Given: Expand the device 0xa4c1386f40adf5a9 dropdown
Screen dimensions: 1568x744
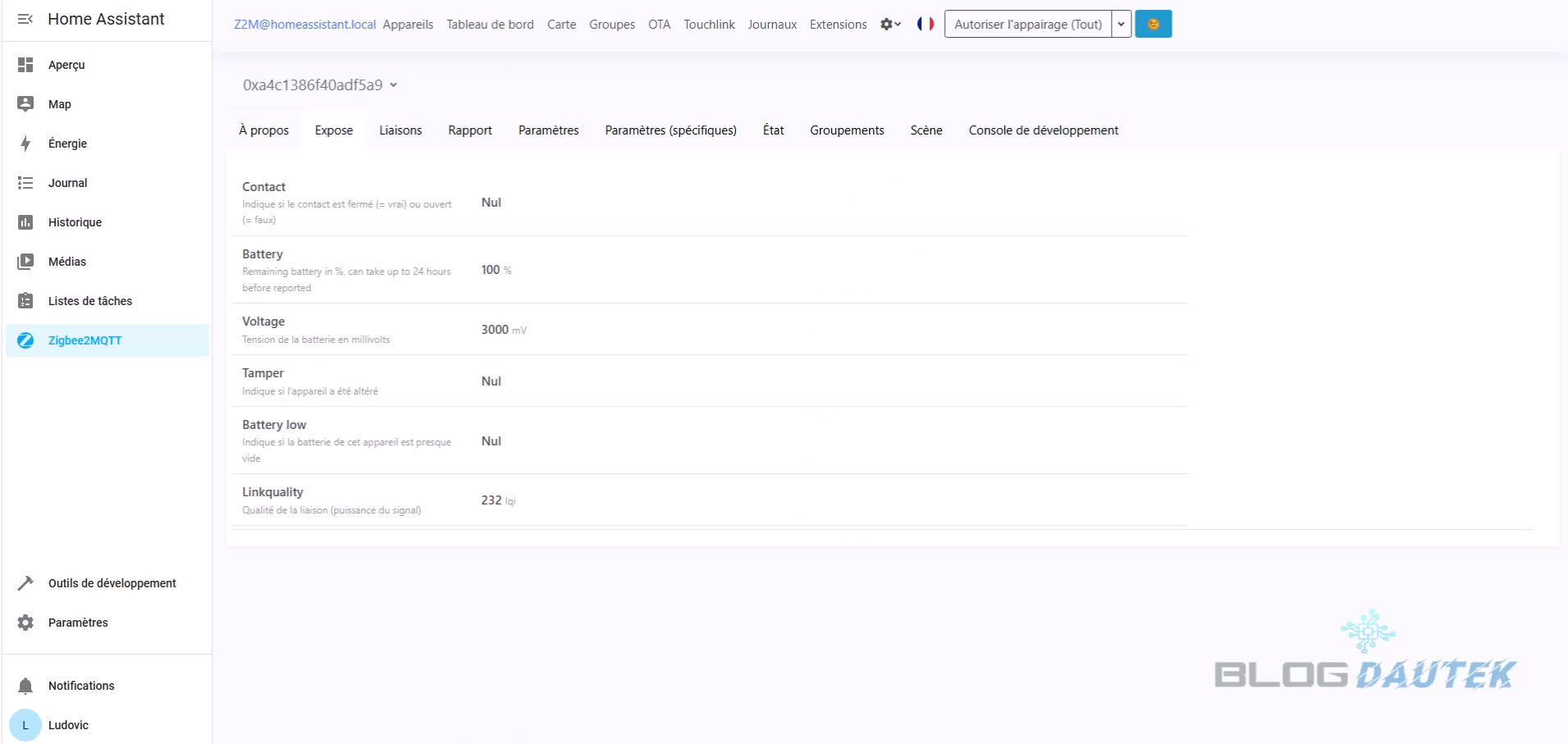Looking at the screenshot, I should [320, 85].
